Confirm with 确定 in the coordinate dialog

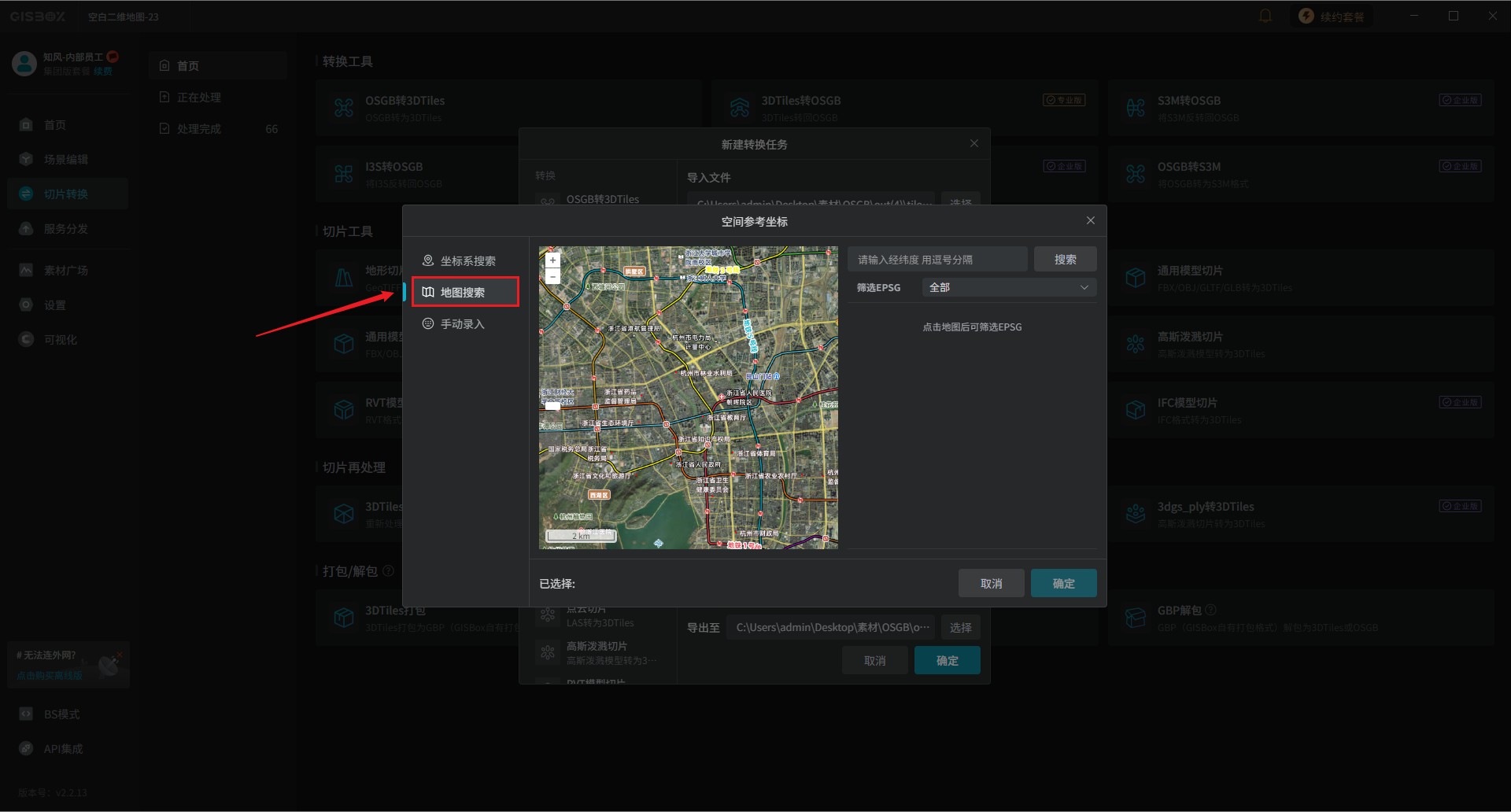[x=1063, y=583]
